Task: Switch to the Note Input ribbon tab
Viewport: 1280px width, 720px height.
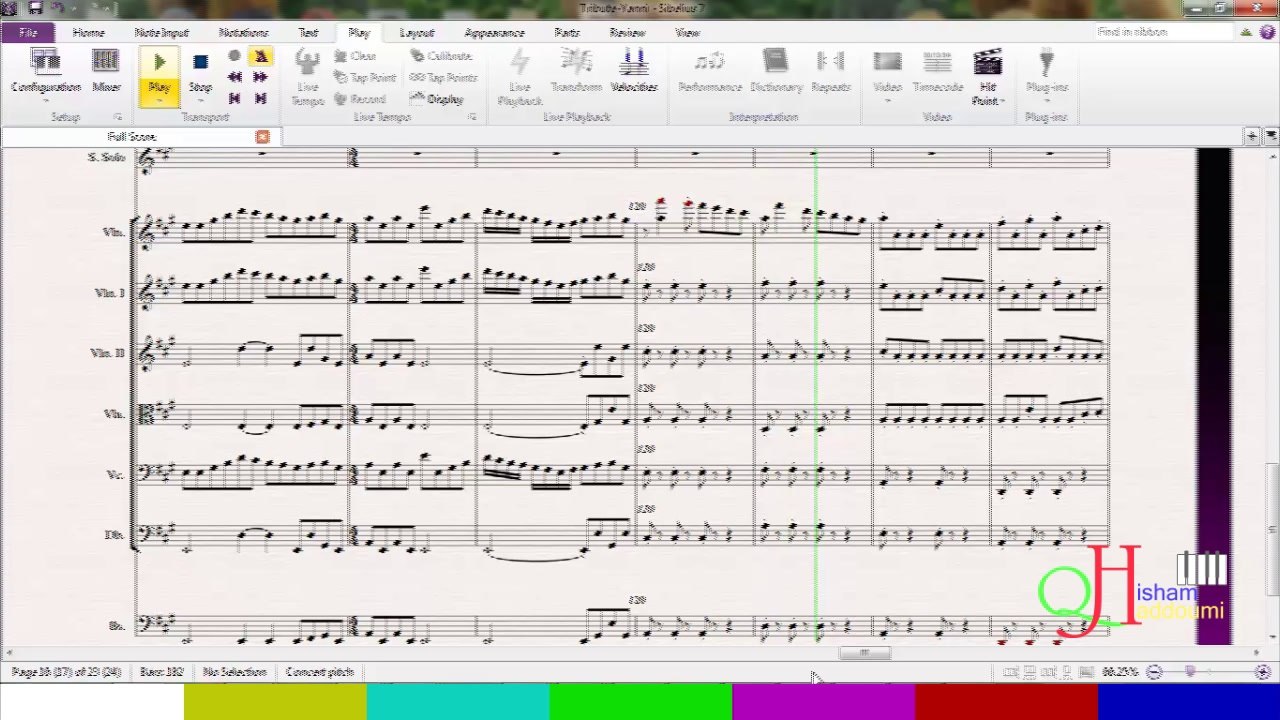Action: [161, 33]
